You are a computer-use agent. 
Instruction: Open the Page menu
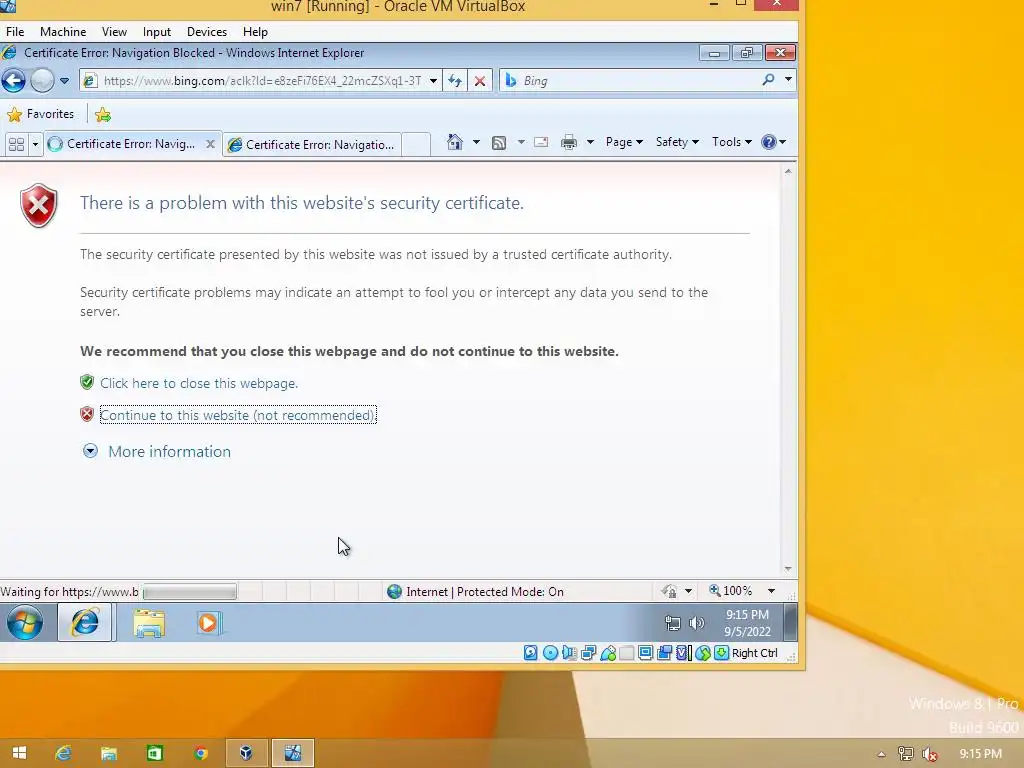624,142
